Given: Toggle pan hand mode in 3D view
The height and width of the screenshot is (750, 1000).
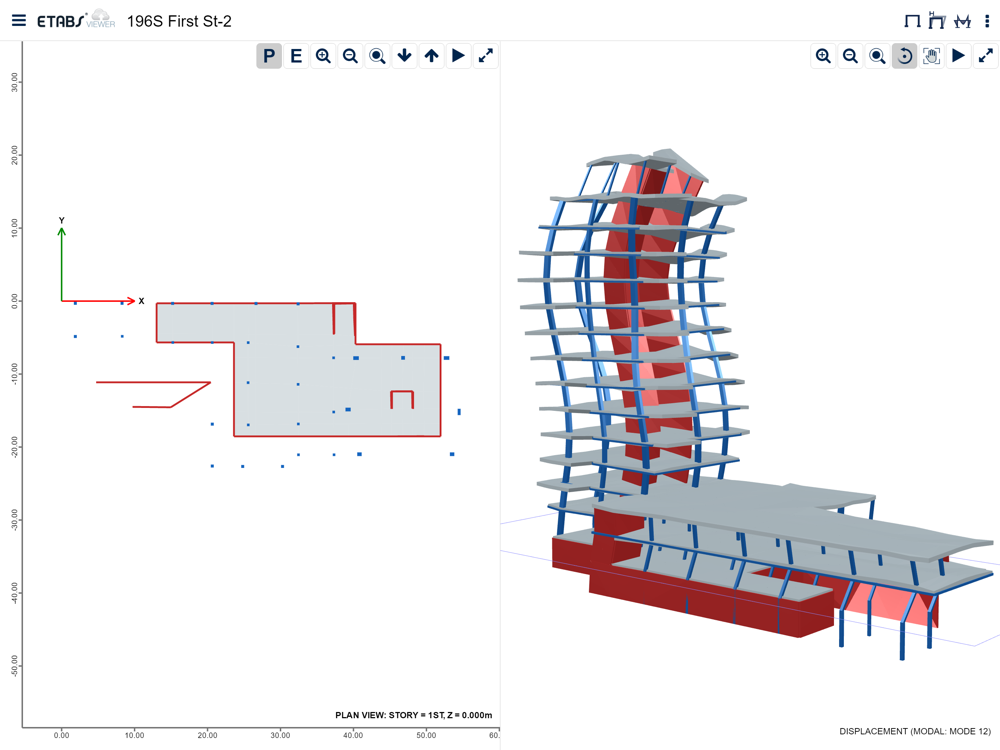Looking at the screenshot, I should 932,56.
